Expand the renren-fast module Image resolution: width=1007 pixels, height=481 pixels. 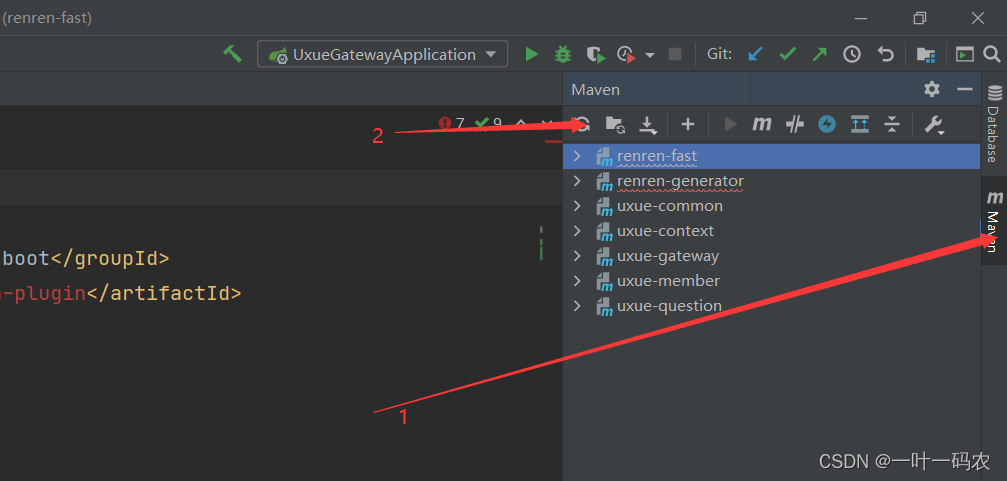[577, 156]
